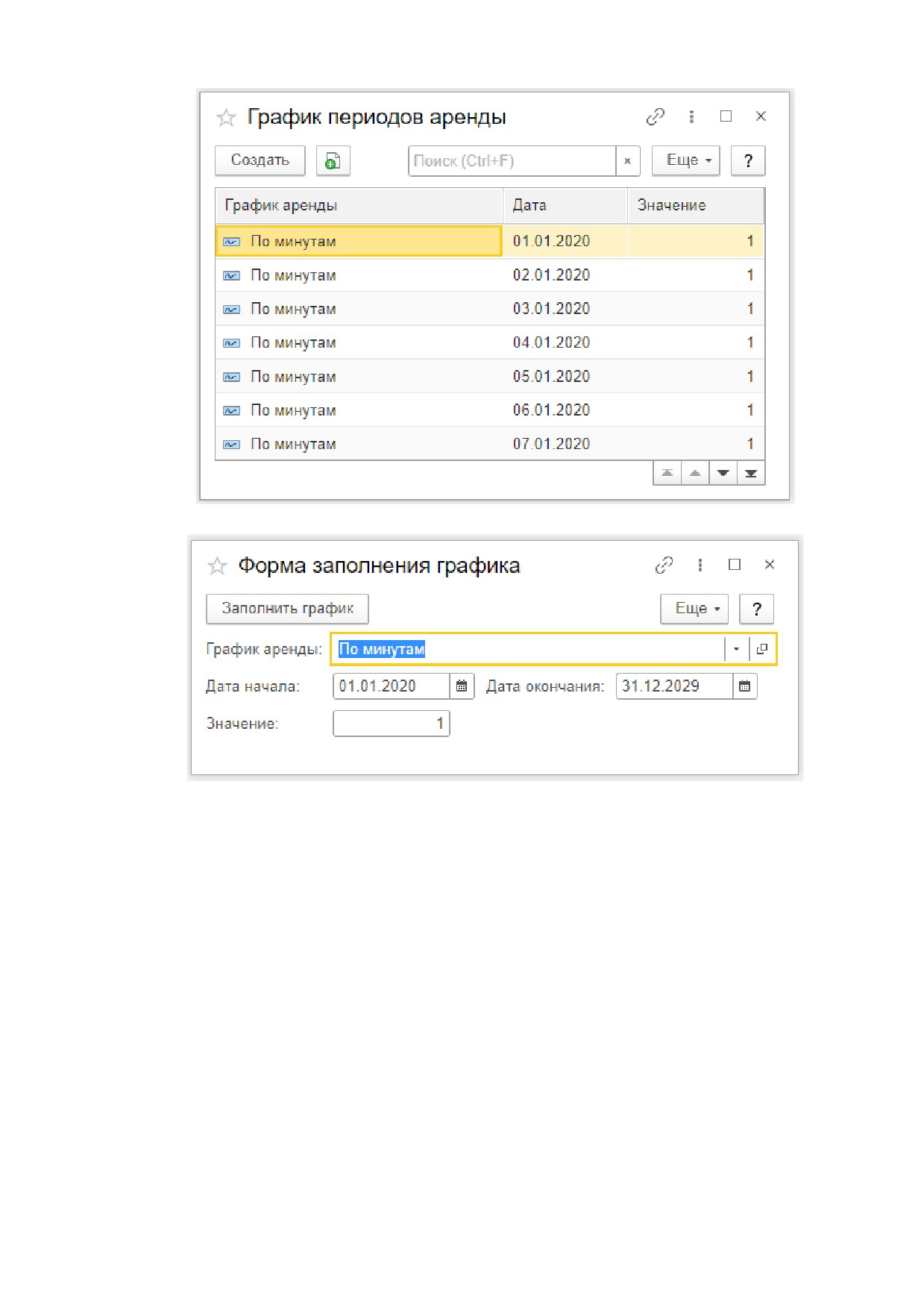The width and height of the screenshot is (924, 1307).
Task: Get link icon in Форма заполнения графика window
Action: (x=664, y=565)
